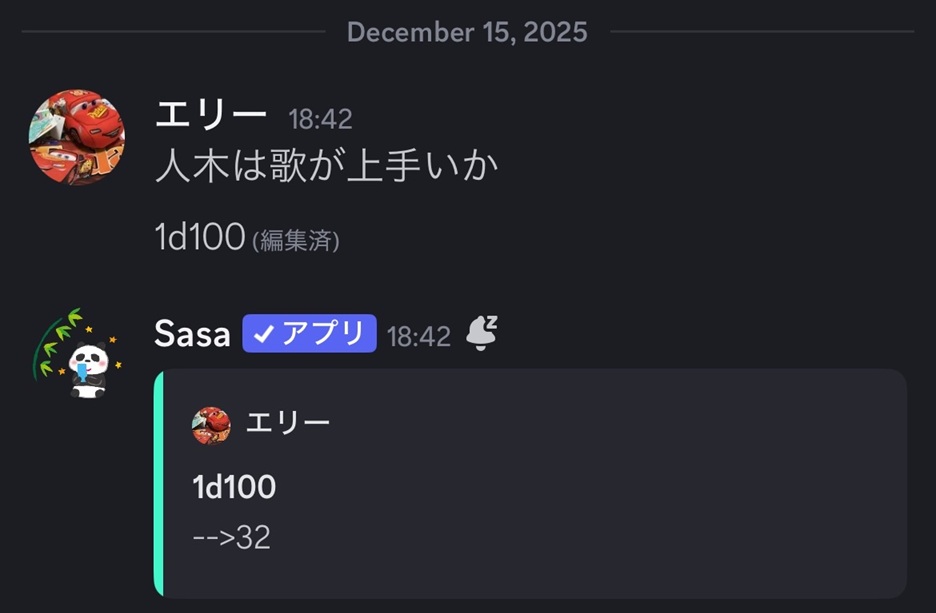Screen dimensions: 936x613
Task: Open エリー's Cars profile avatar
Action: pos(77,137)
